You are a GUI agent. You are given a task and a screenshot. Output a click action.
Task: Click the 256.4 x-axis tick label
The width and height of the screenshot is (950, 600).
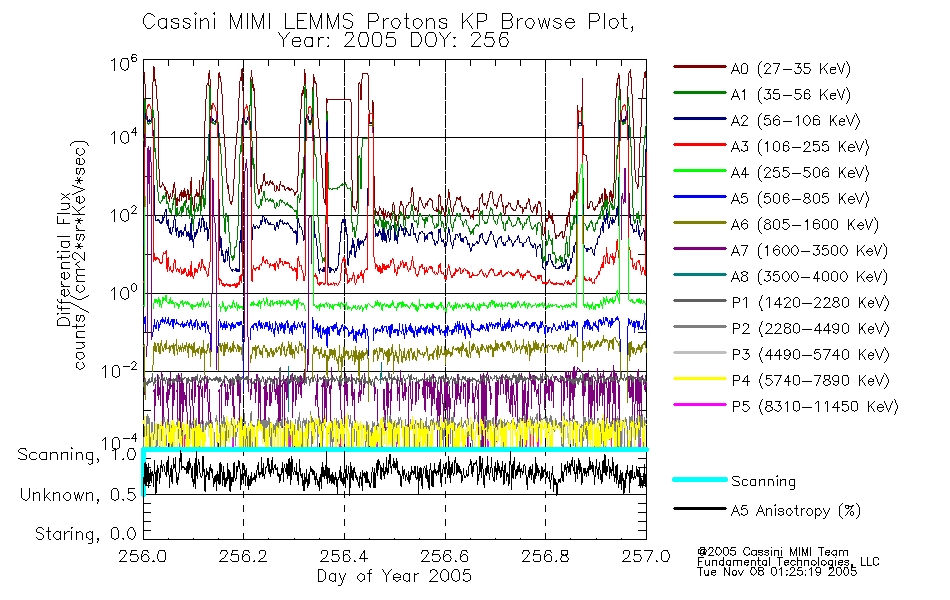tap(344, 556)
